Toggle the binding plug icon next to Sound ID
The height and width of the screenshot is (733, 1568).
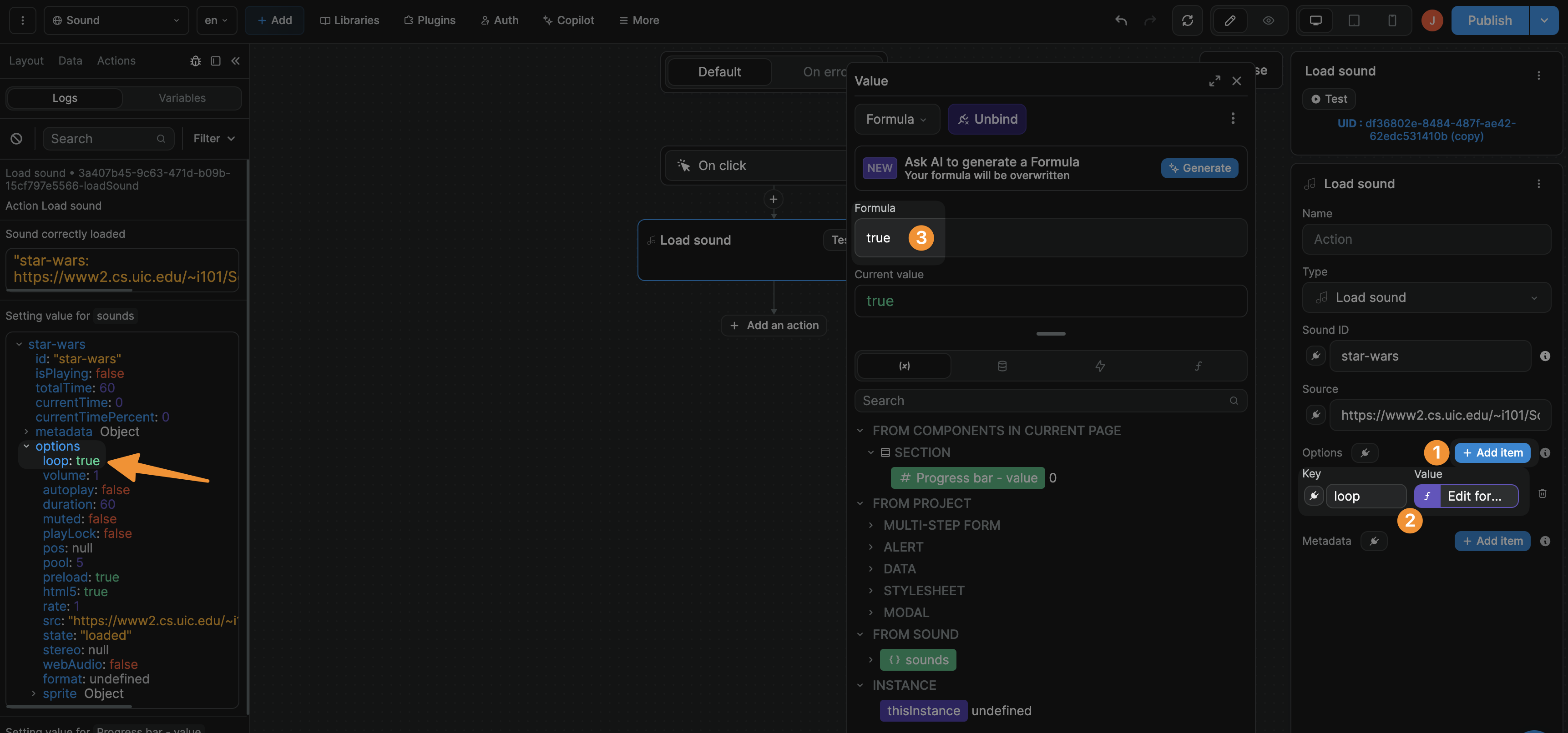click(x=1315, y=356)
